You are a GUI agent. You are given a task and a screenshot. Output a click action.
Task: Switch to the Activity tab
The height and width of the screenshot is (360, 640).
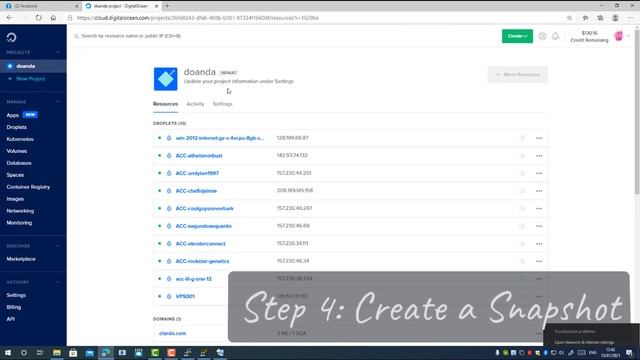tap(195, 104)
